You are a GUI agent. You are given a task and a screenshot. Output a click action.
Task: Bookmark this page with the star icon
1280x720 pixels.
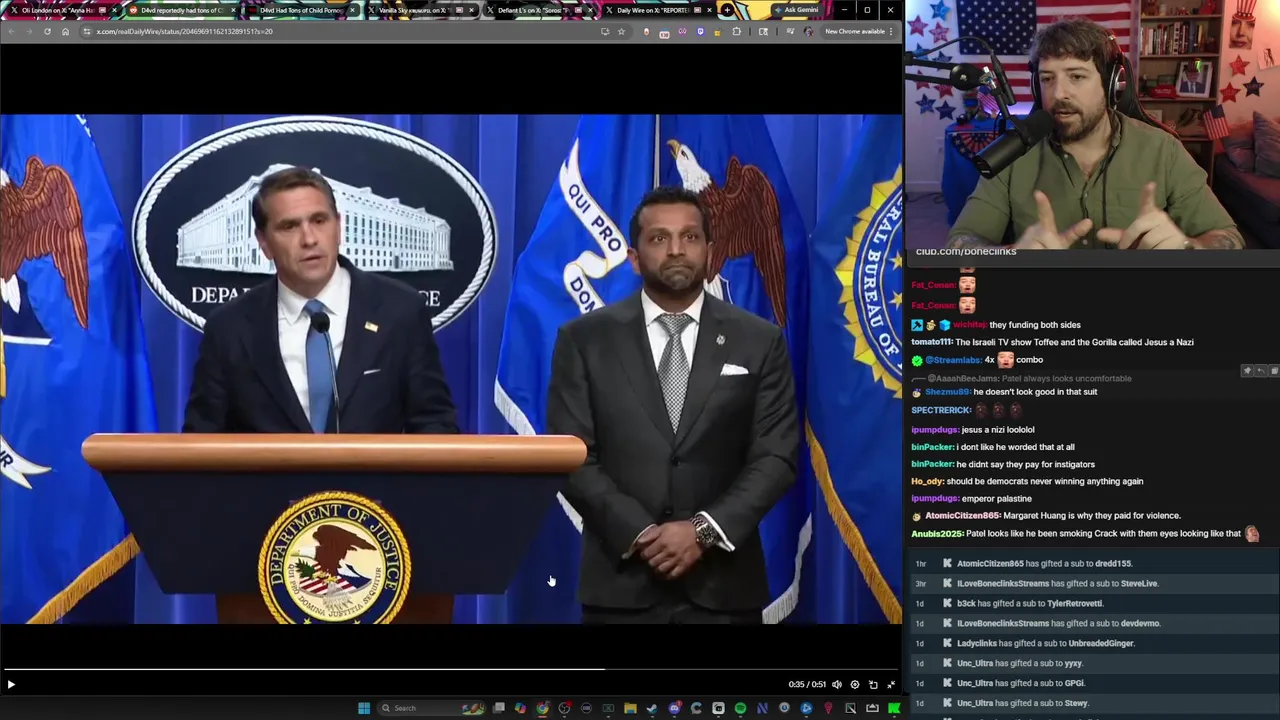621,31
